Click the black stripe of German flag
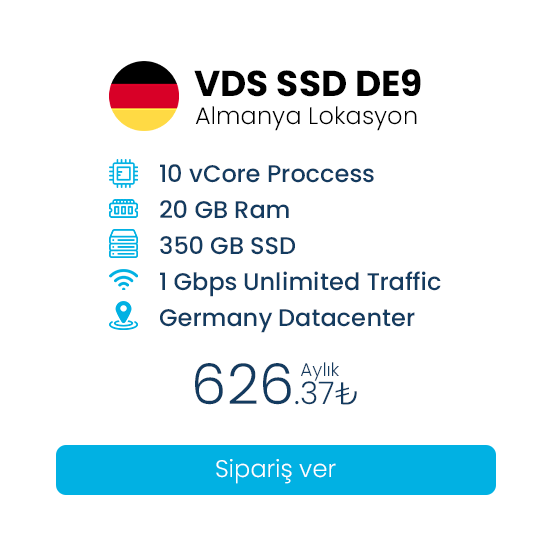 point(144,73)
